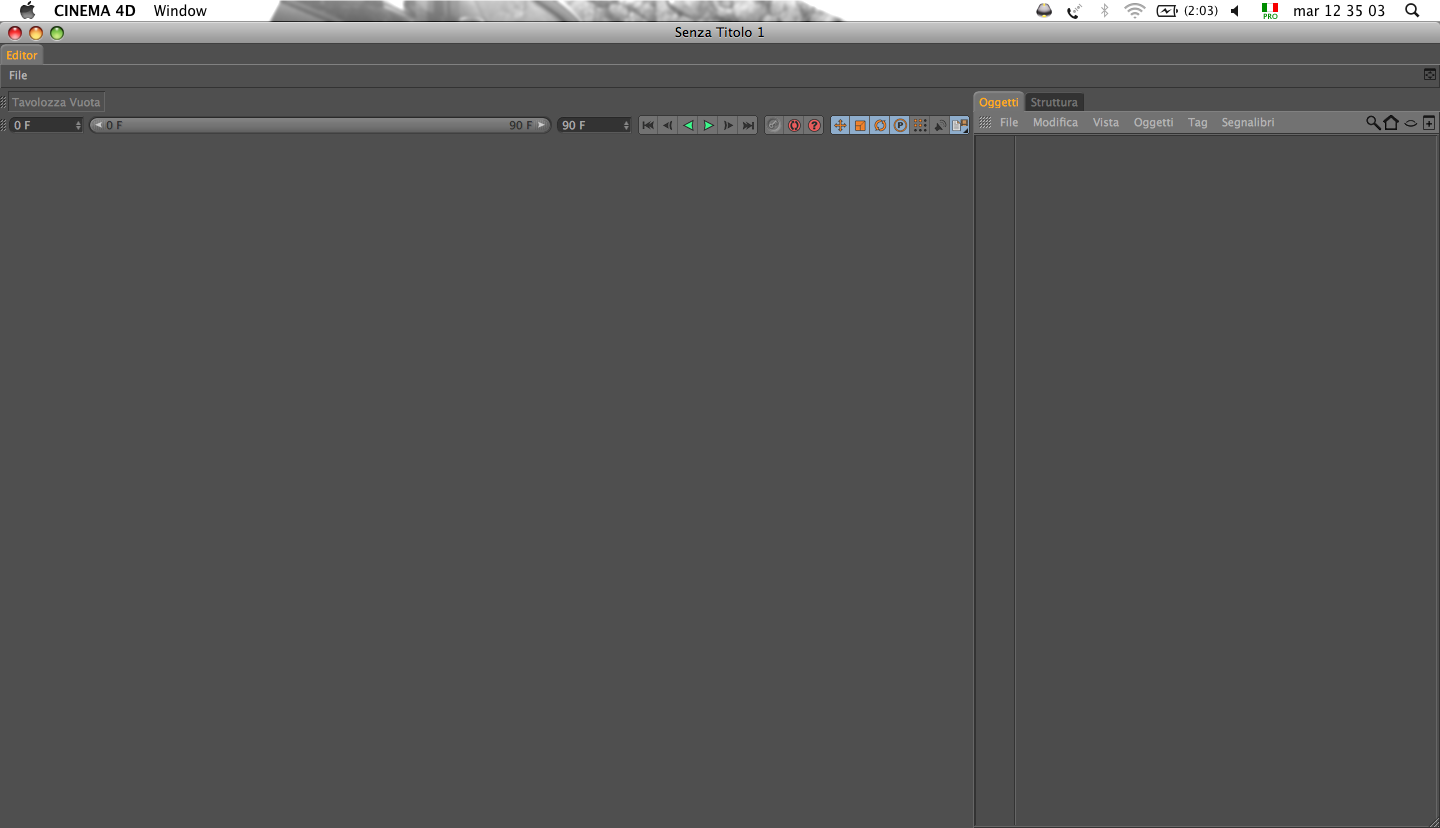This screenshot has width=1440, height=828.
Task: Open the magnifier search in Oggetti panel
Action: point(1373,122)
